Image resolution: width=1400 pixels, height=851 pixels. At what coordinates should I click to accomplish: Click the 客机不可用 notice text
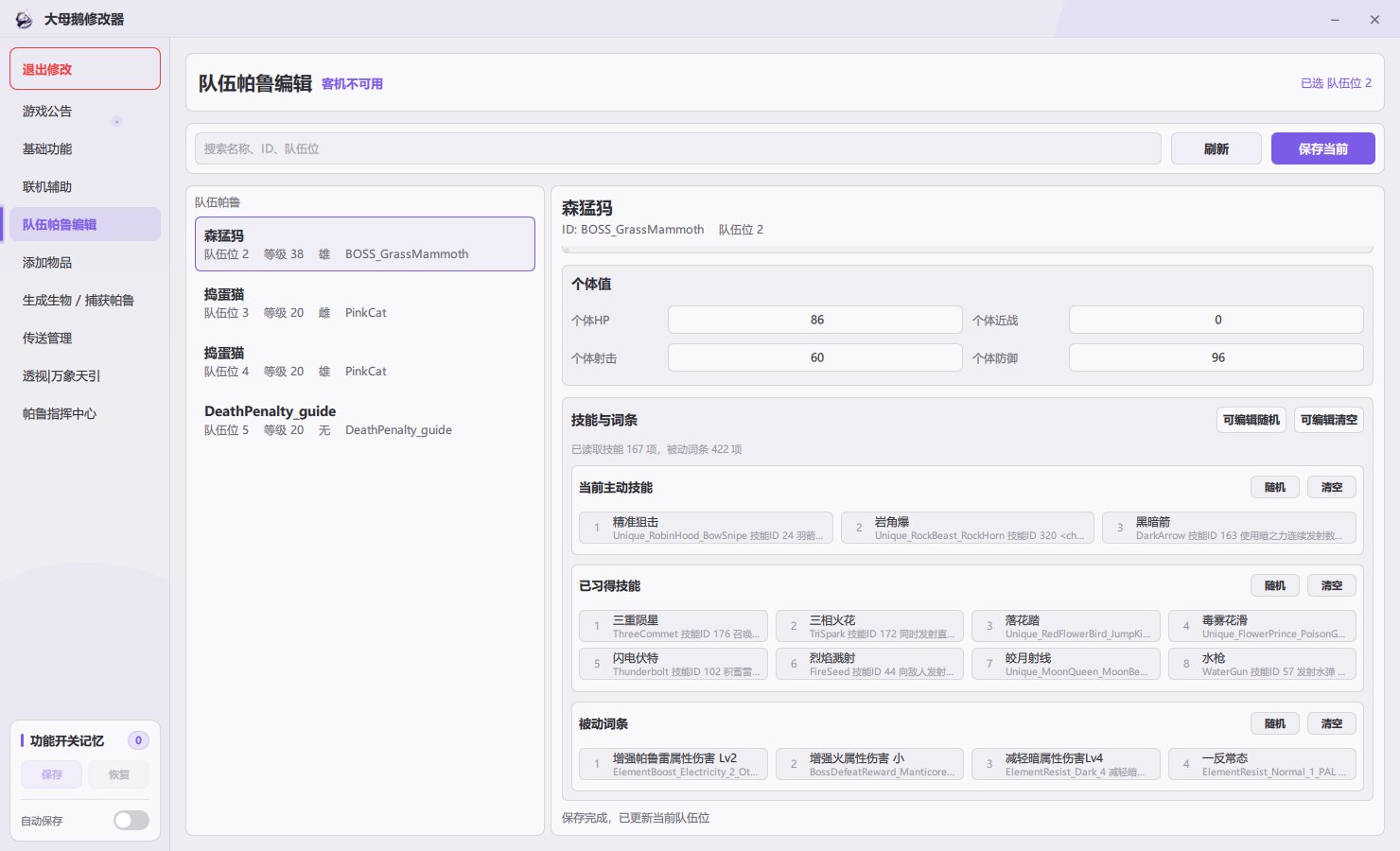352,84
